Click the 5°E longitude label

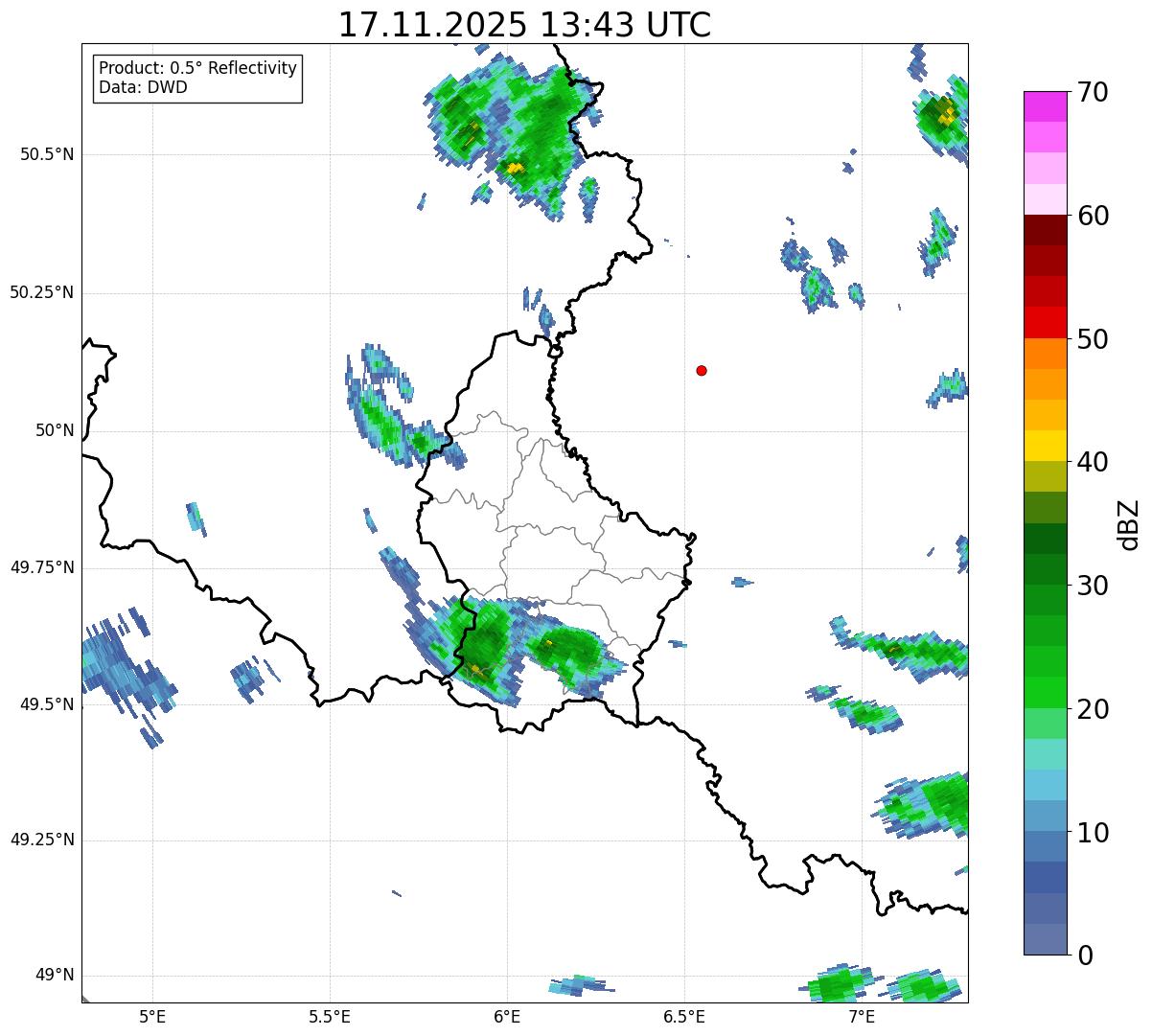(152, 1016)
